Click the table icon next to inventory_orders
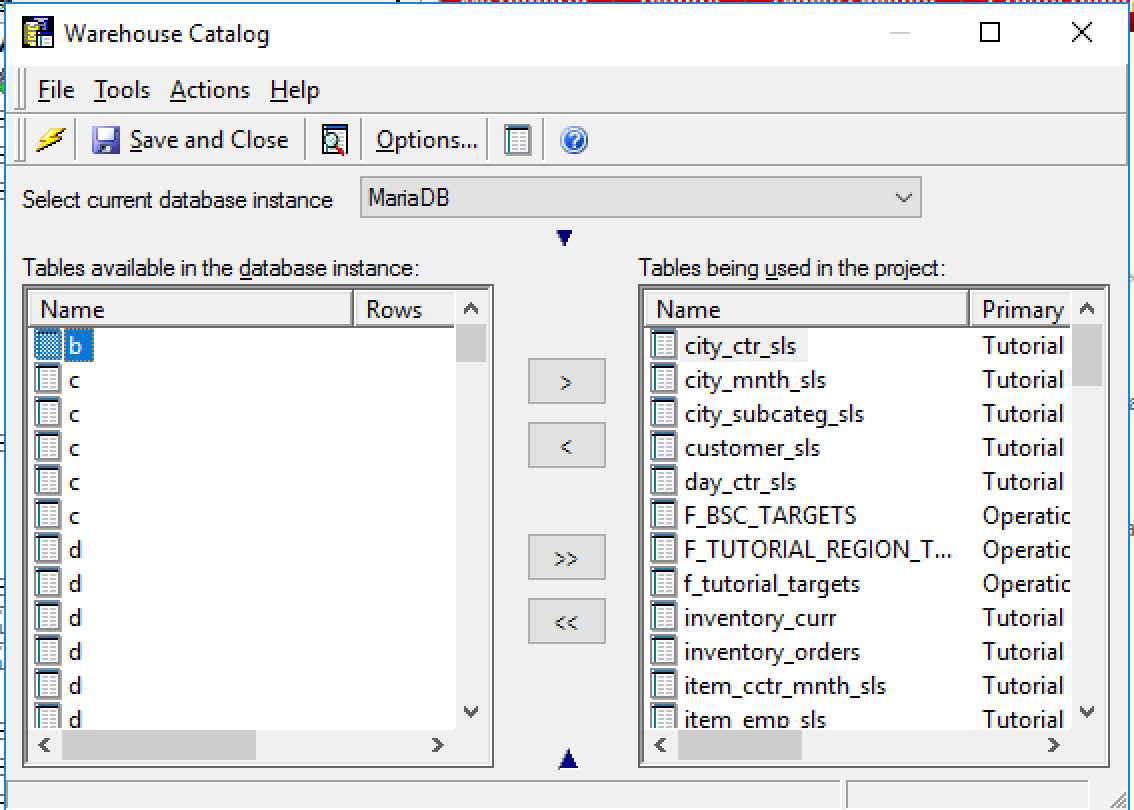1134x810 pixels. pos(662,651)
